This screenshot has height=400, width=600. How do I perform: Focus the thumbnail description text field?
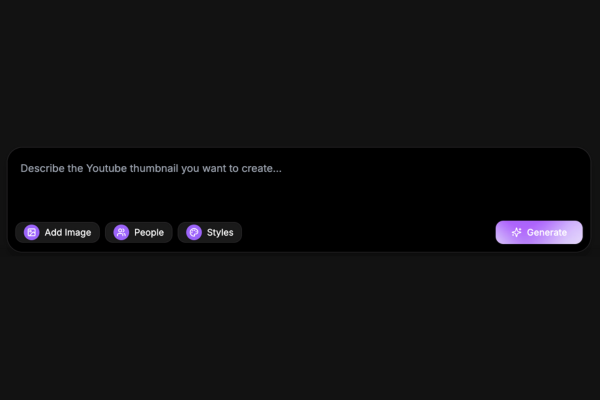point(299,184)
